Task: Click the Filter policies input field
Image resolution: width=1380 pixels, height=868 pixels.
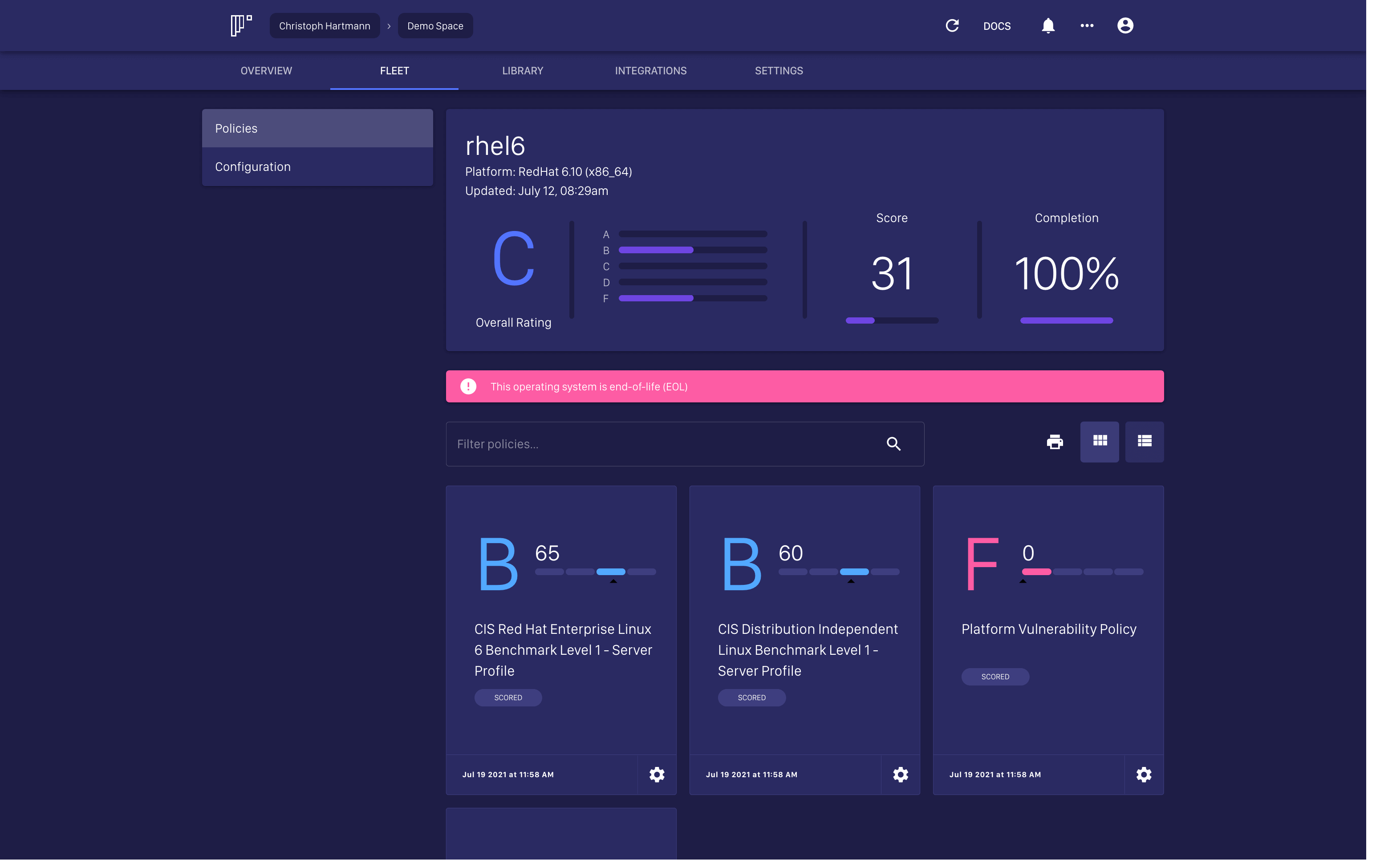Action: pos(630,444)
